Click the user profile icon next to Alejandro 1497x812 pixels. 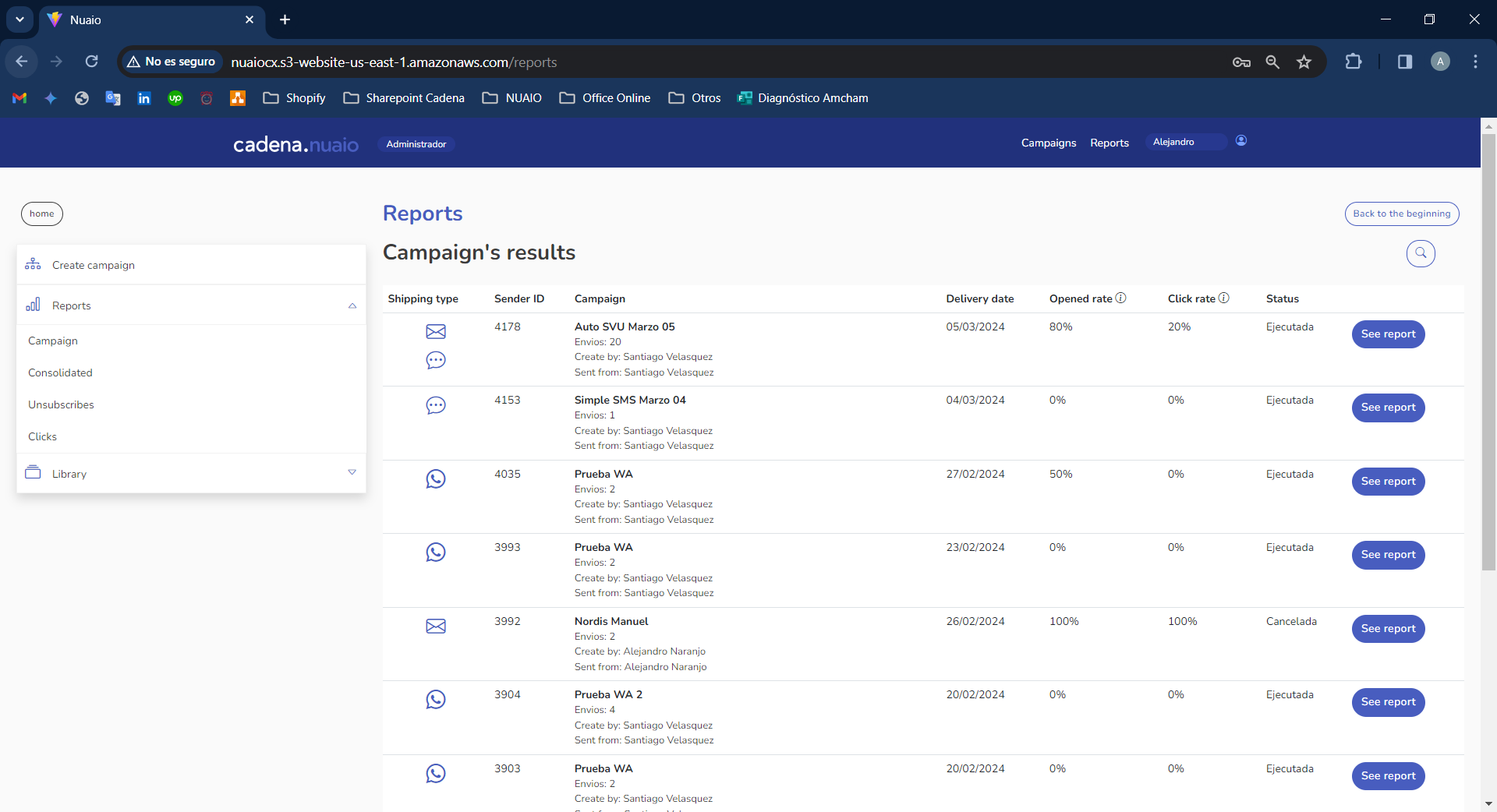coord(1241,141)
